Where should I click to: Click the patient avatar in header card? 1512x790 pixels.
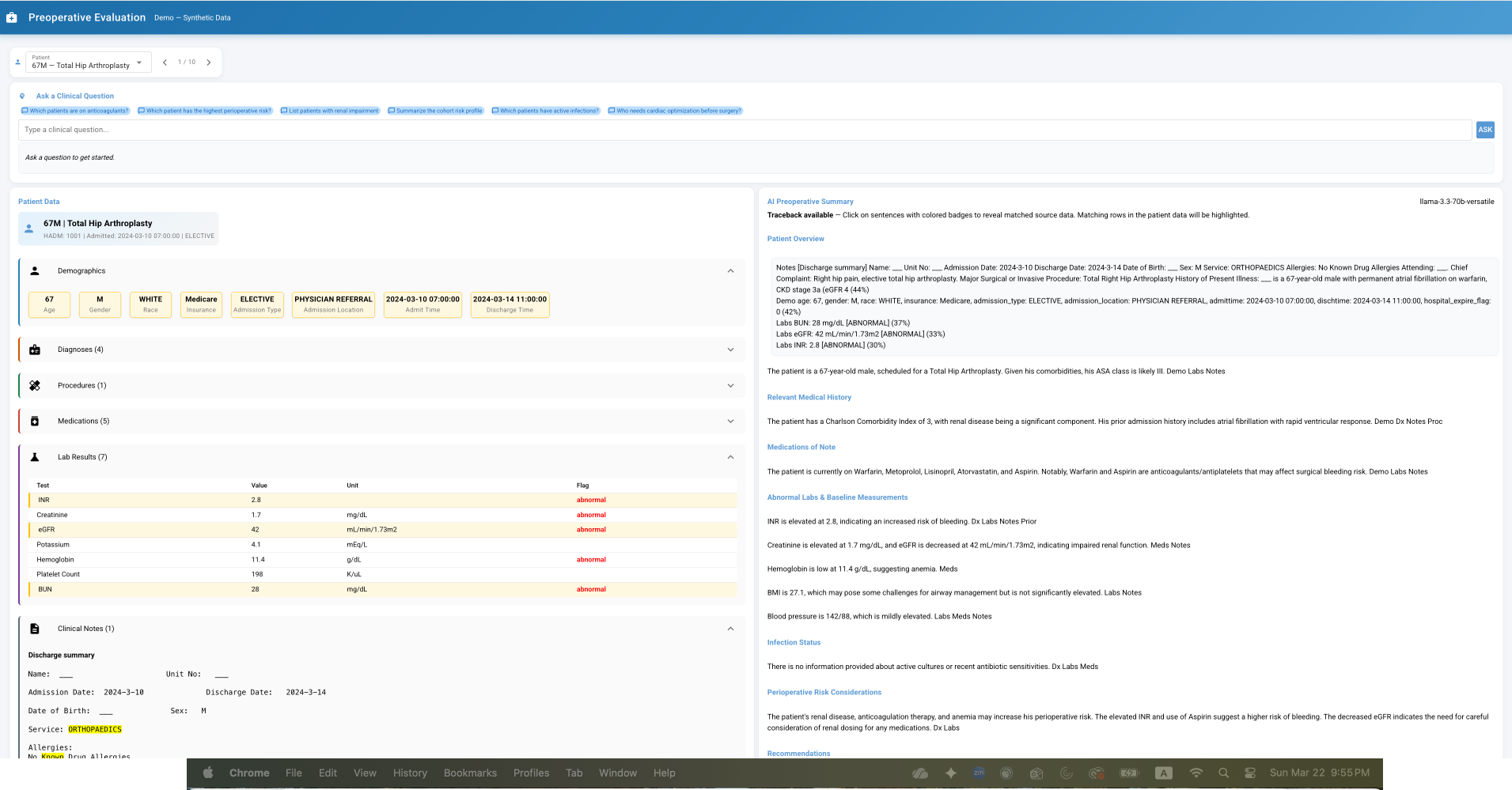(x=29, y=229)
